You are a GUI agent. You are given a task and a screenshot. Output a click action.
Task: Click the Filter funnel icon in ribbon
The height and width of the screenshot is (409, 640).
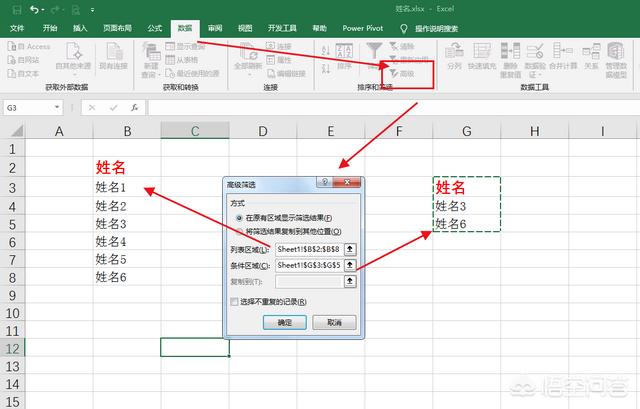click(374, 51)
